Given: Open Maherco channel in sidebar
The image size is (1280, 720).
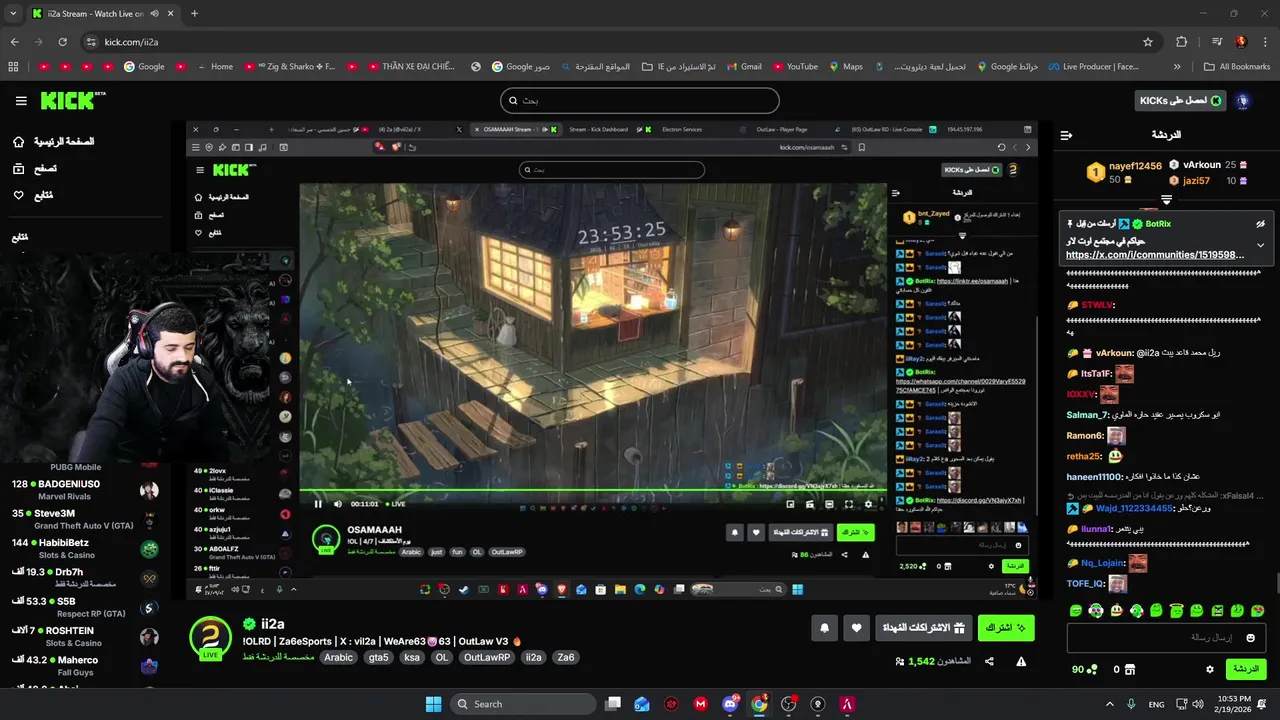Looking at the screenshot, I should [84, 665].
